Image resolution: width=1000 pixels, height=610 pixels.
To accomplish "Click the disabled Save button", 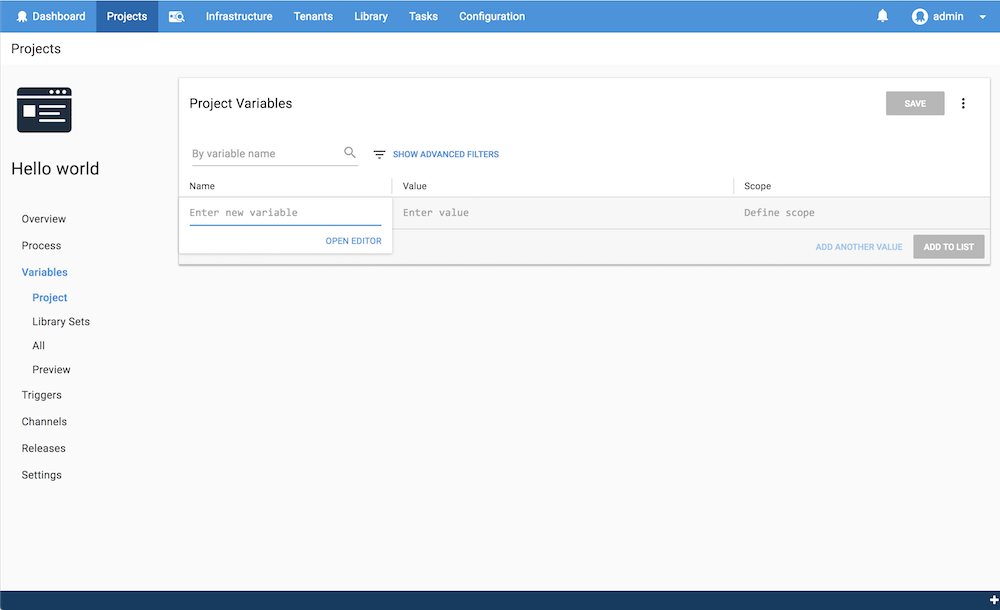I will click(x=915, y=103).
